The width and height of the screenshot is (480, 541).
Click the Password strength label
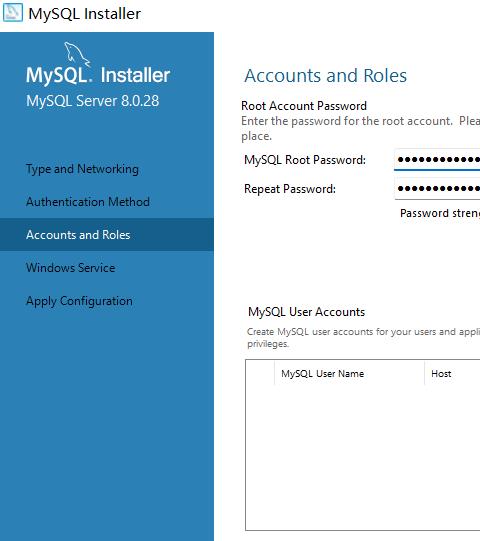click(440, 213)
